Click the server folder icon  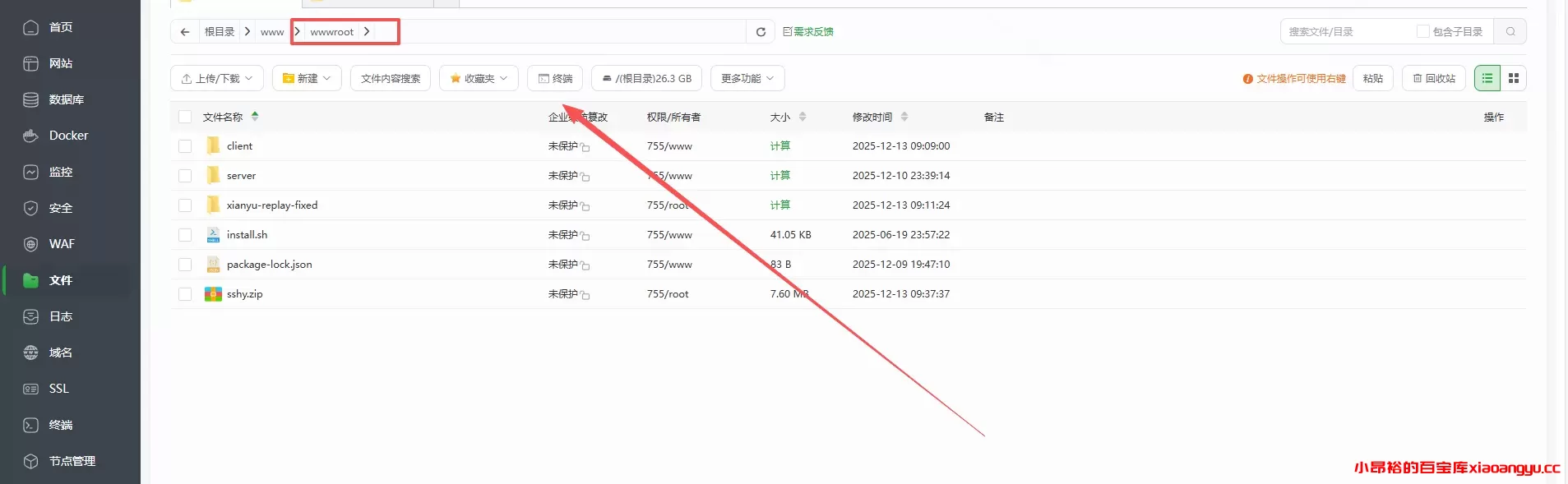point(213,175)
